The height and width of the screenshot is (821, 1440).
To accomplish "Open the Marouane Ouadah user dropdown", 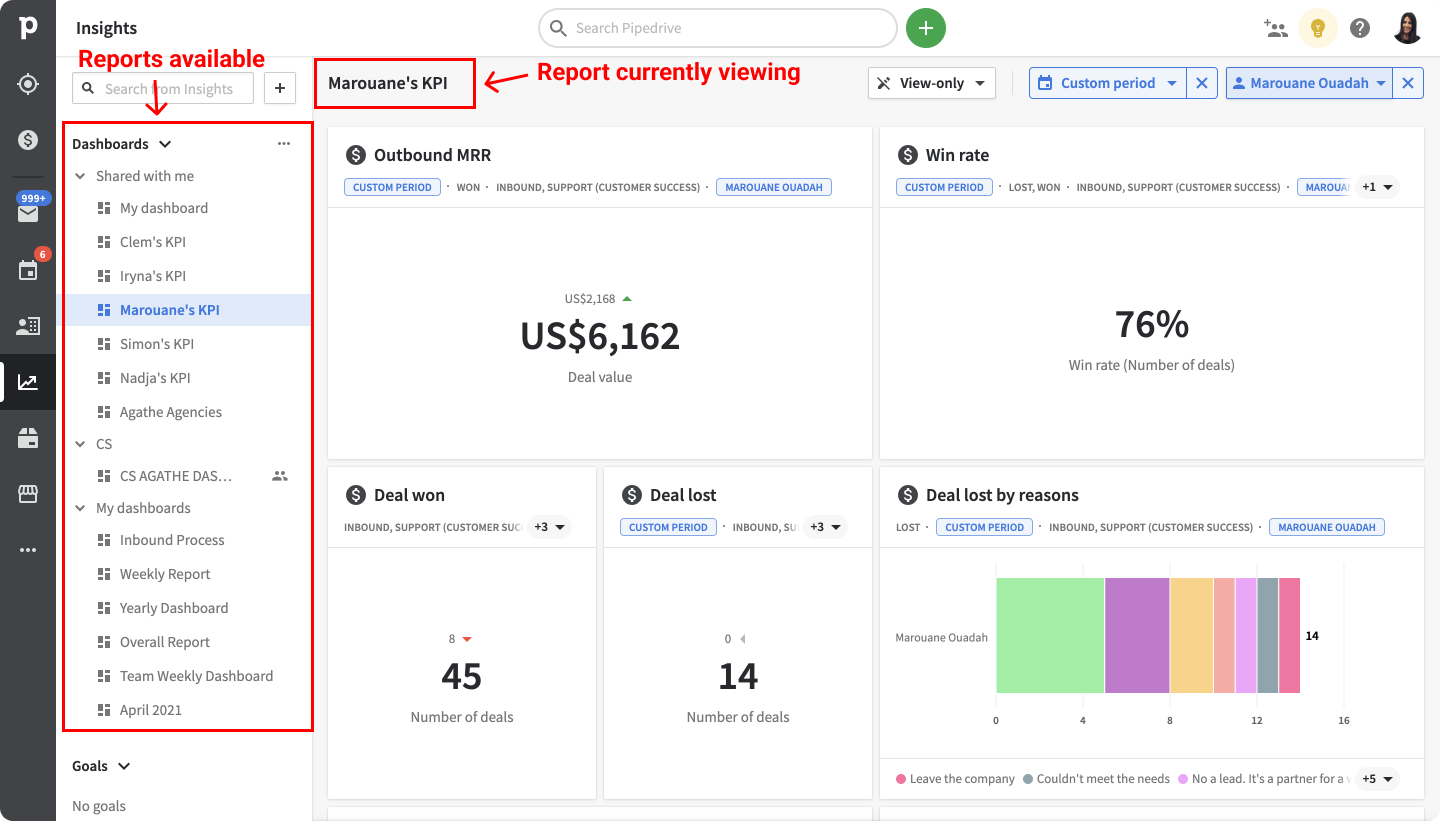I will tap(1310, 83).
